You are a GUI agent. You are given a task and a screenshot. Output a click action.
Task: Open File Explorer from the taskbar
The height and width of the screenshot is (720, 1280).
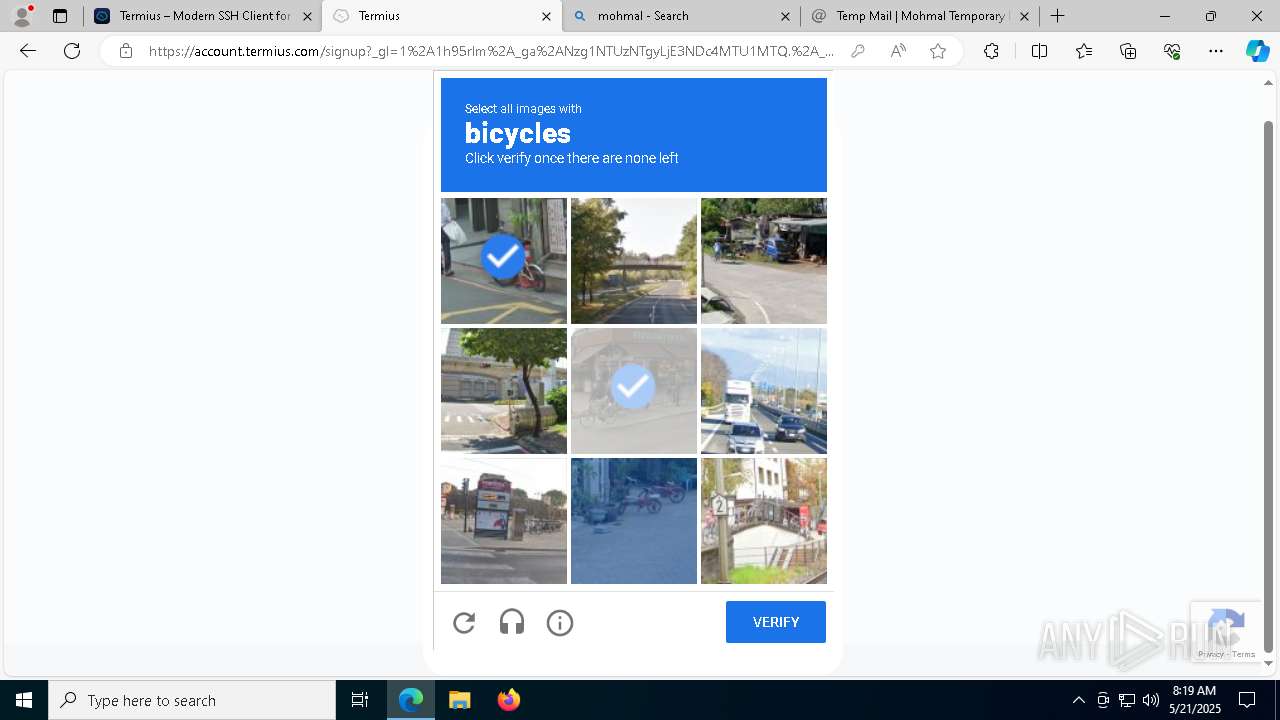(459, 700)
